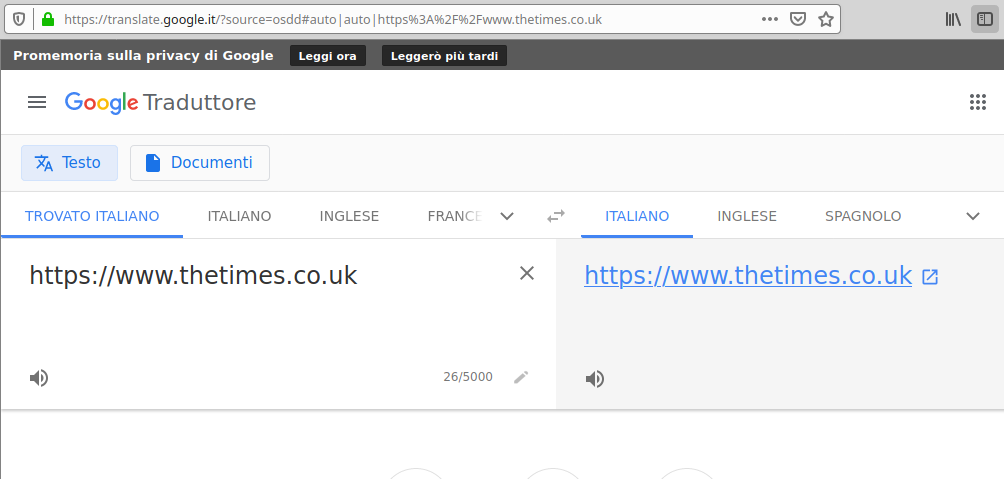Click Leggi ora privacy button
The image size is (1004, 479).
(328, 56)
